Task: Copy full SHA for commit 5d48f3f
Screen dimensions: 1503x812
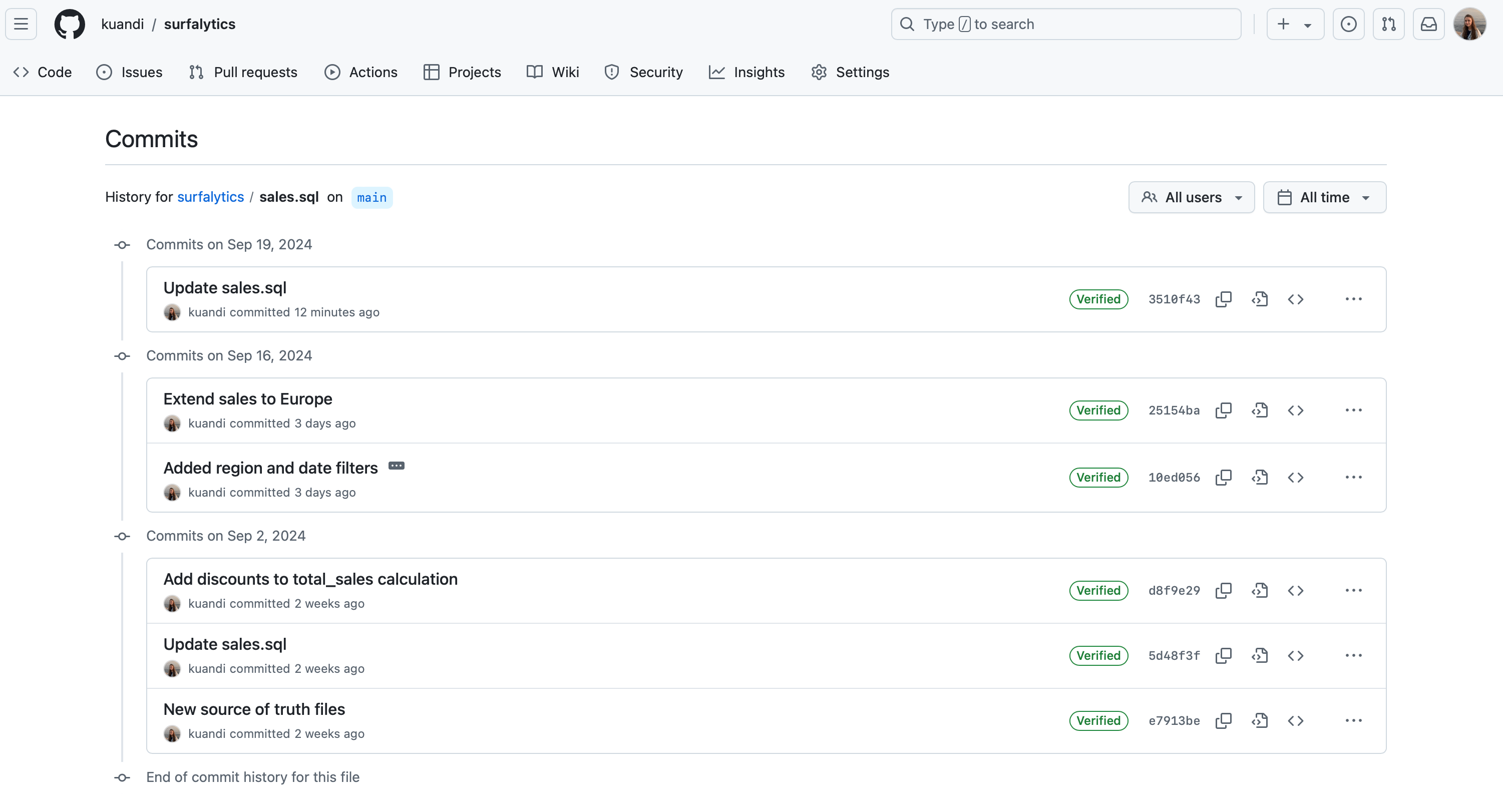Action: point(1224,656)
